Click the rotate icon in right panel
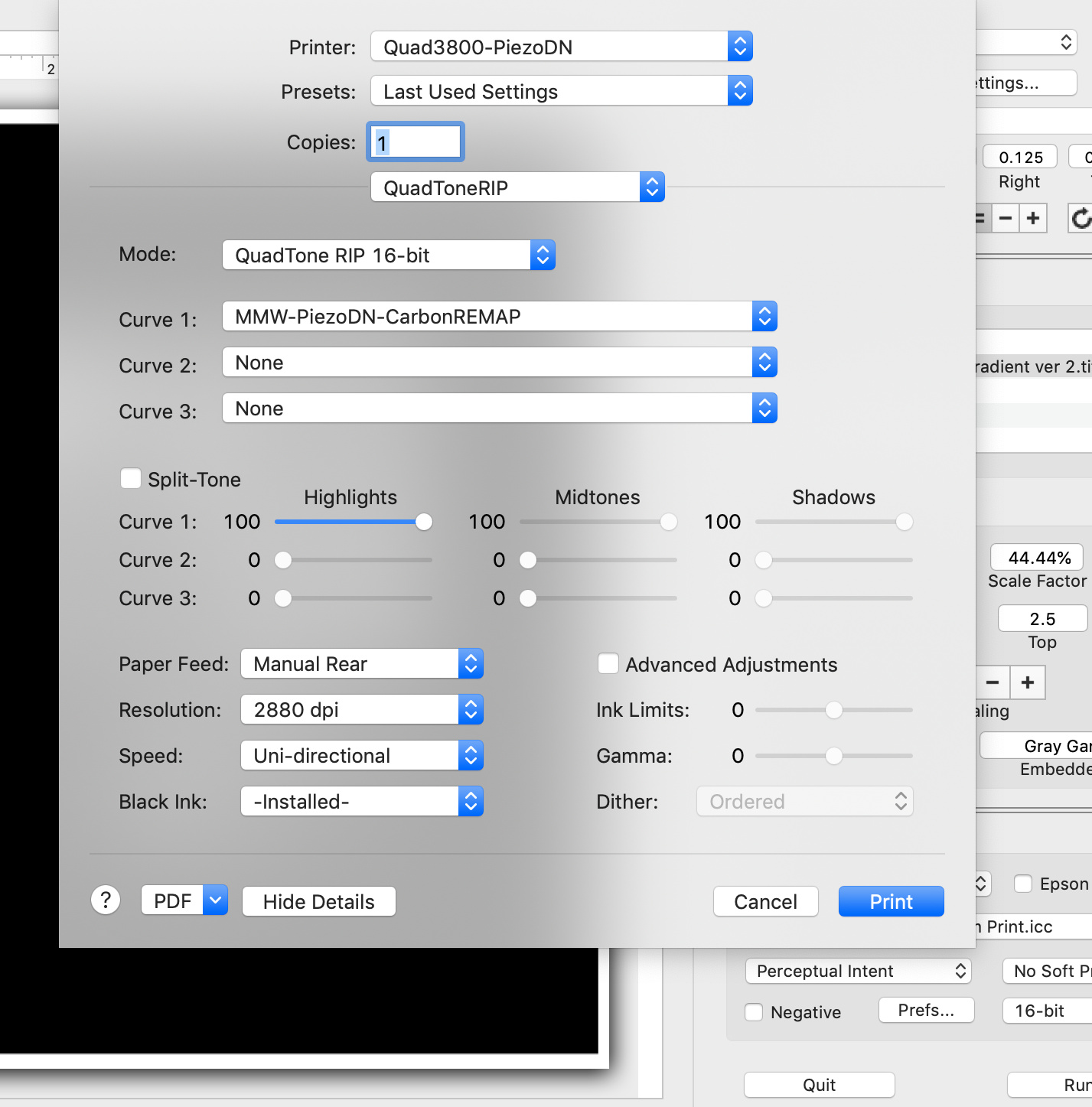The width and height of the screenshot is (1092, 1107). (x=1080, y=219)
